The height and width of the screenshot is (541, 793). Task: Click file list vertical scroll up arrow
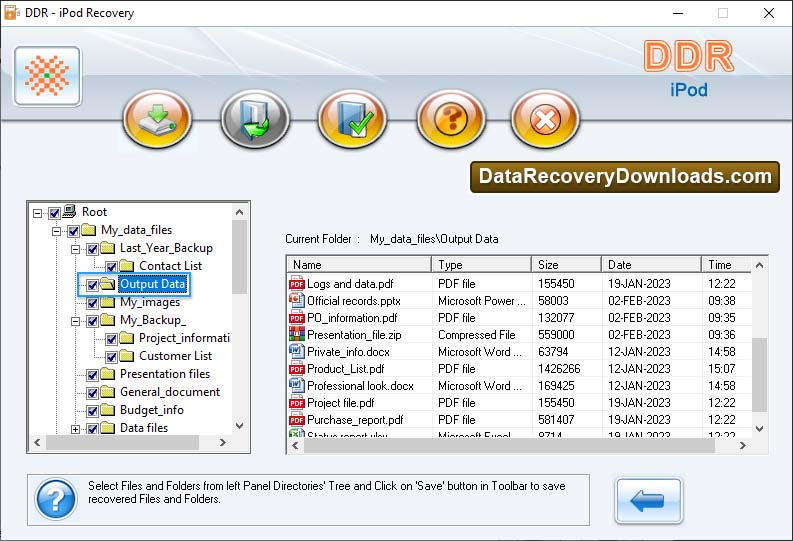(759, 265)
